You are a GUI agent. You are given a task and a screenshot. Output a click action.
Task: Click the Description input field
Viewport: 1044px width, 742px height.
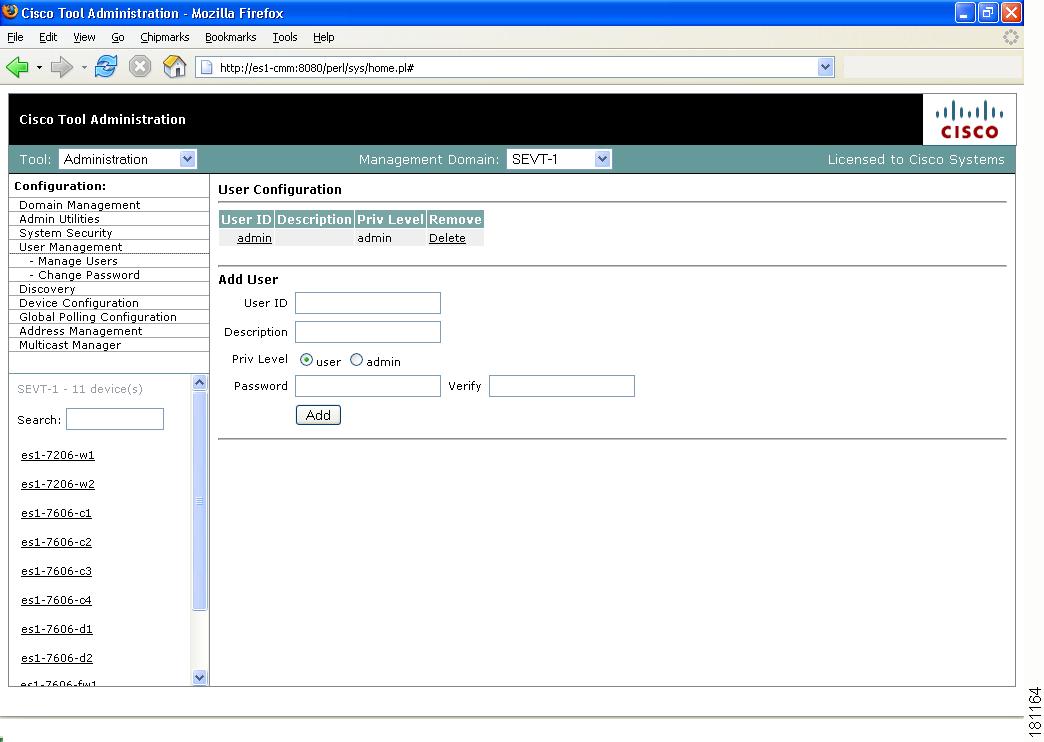368,332
